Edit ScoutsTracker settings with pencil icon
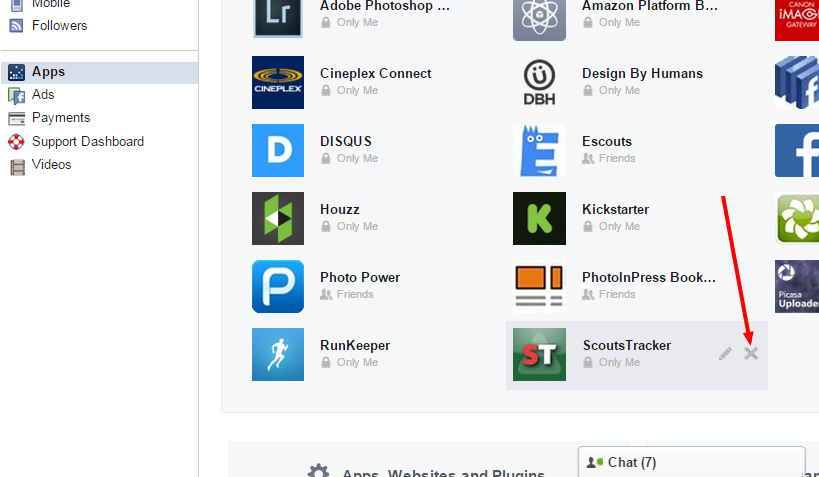This screenshot has width=819, height=477. click(x=725, y=354)
